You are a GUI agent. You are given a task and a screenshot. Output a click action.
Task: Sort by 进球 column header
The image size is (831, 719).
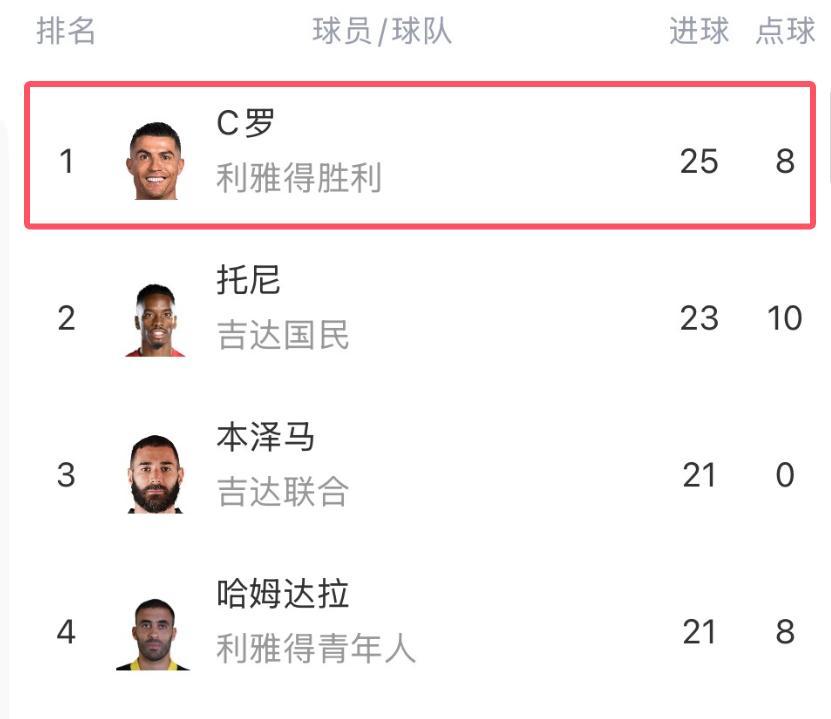tap(699, 31)
